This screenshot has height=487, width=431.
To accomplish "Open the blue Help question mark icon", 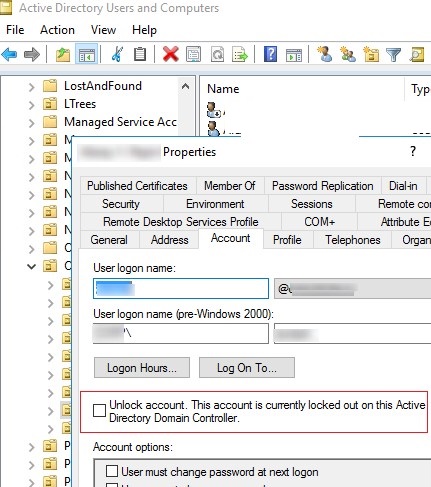I will tap(270, 54).
